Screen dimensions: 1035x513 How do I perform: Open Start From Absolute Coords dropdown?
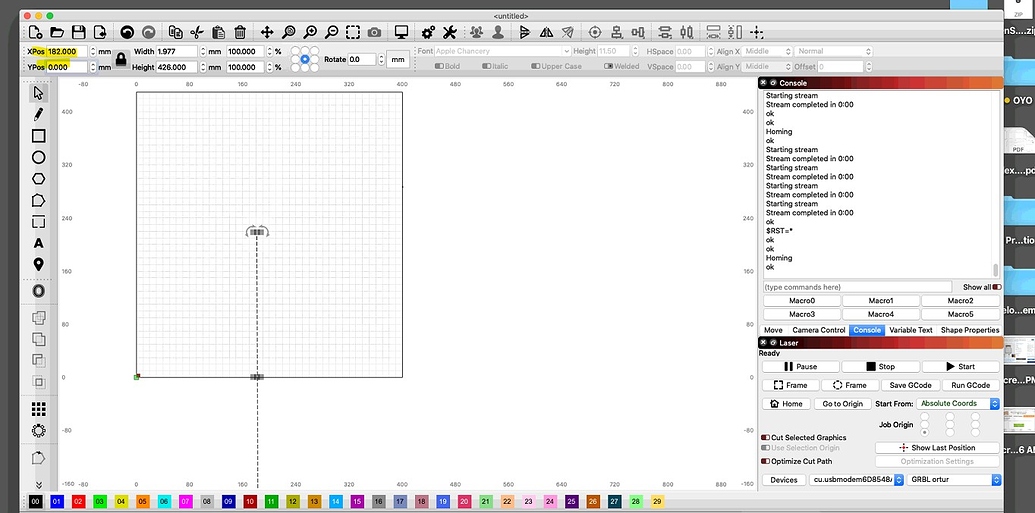click(958, 403)
